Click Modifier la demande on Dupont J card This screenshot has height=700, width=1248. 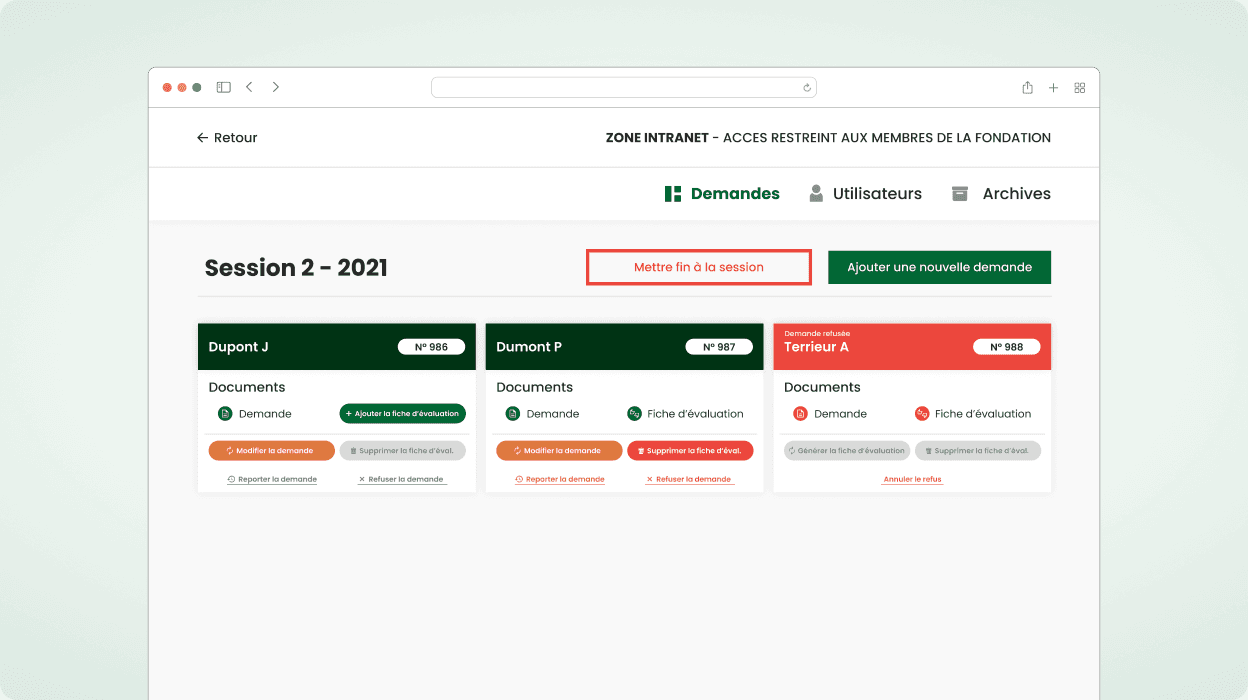point(272,450)
